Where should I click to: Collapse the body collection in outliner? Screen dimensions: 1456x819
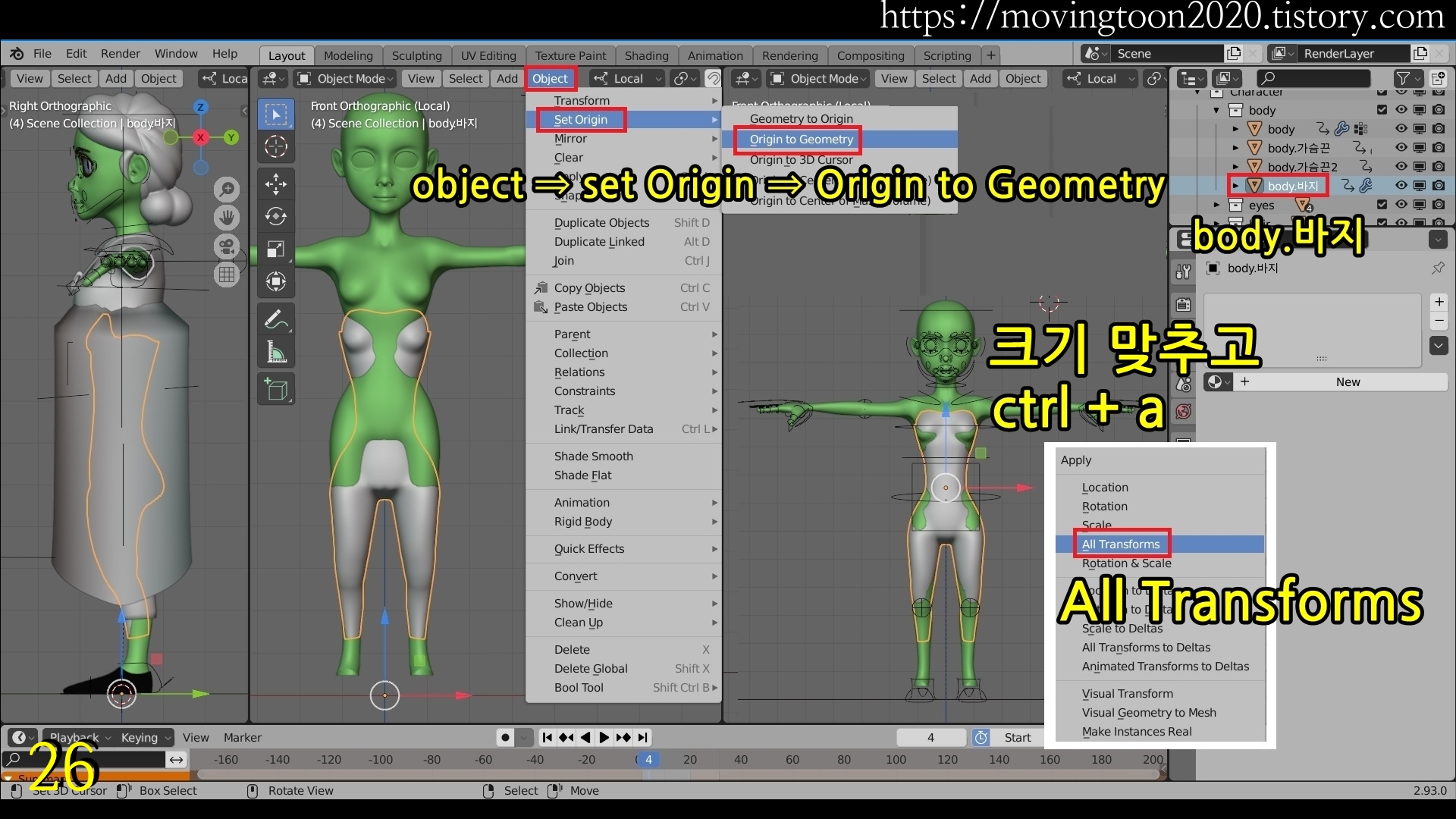point(1217,110)
